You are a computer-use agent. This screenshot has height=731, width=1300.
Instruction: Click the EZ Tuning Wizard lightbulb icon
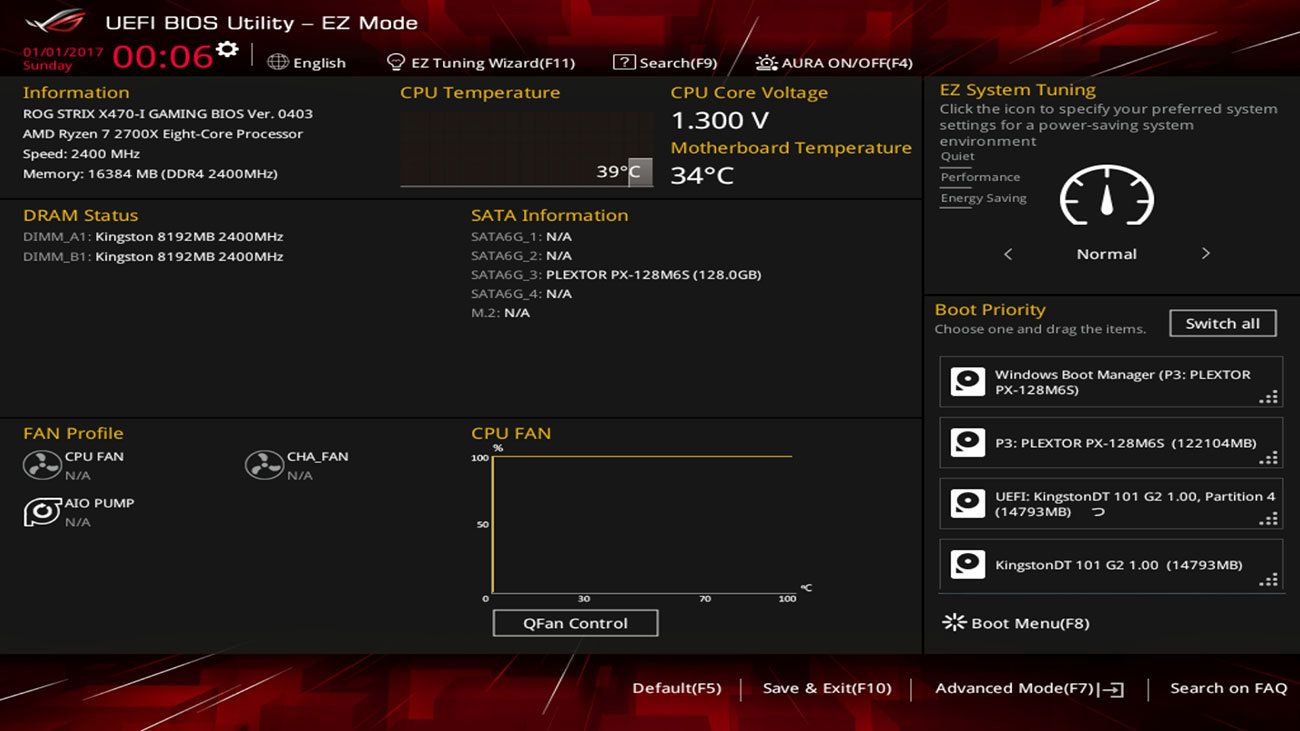point(396,62)
